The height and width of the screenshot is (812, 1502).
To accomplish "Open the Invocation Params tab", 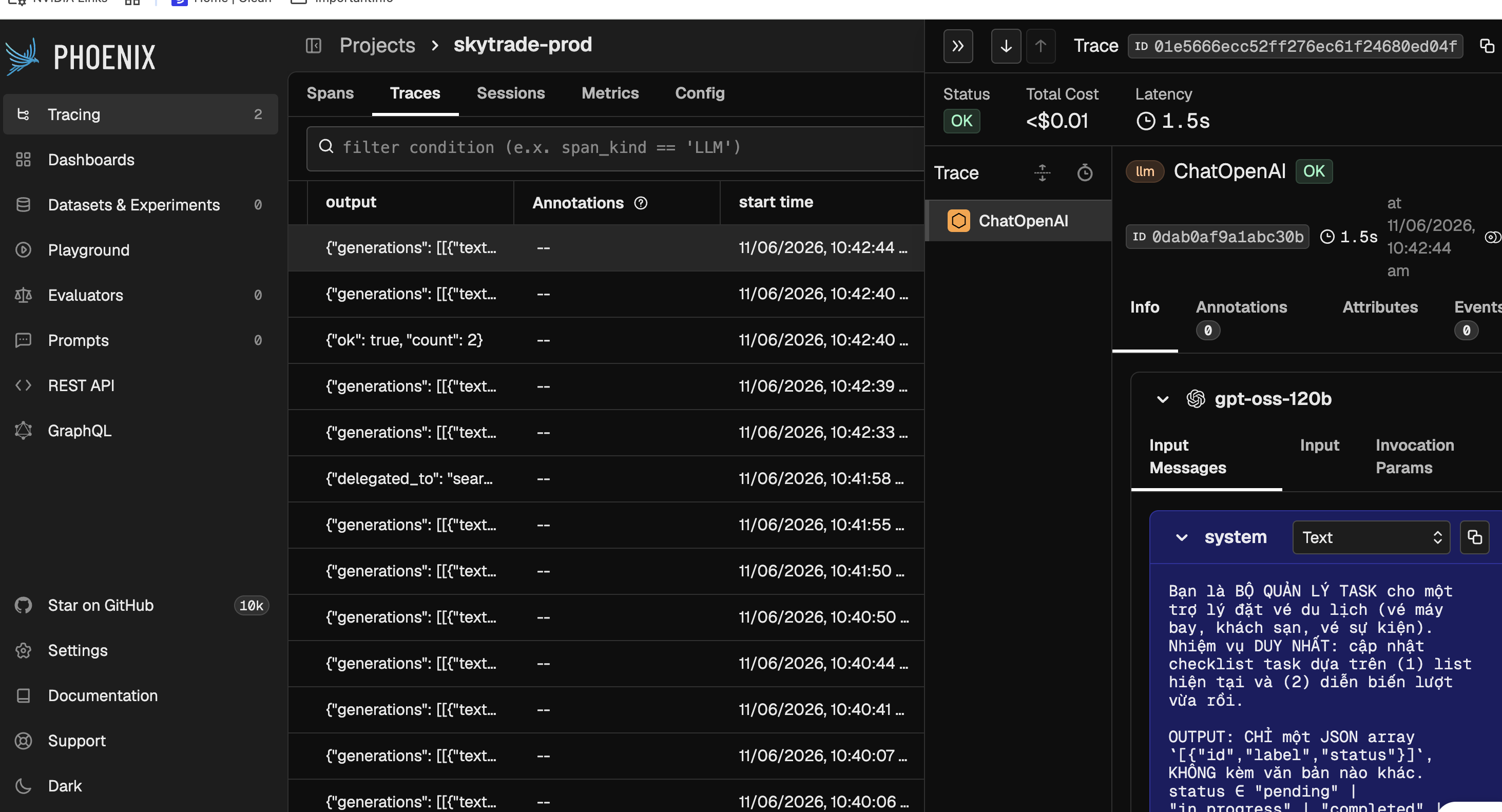I will coord(1415,456).
